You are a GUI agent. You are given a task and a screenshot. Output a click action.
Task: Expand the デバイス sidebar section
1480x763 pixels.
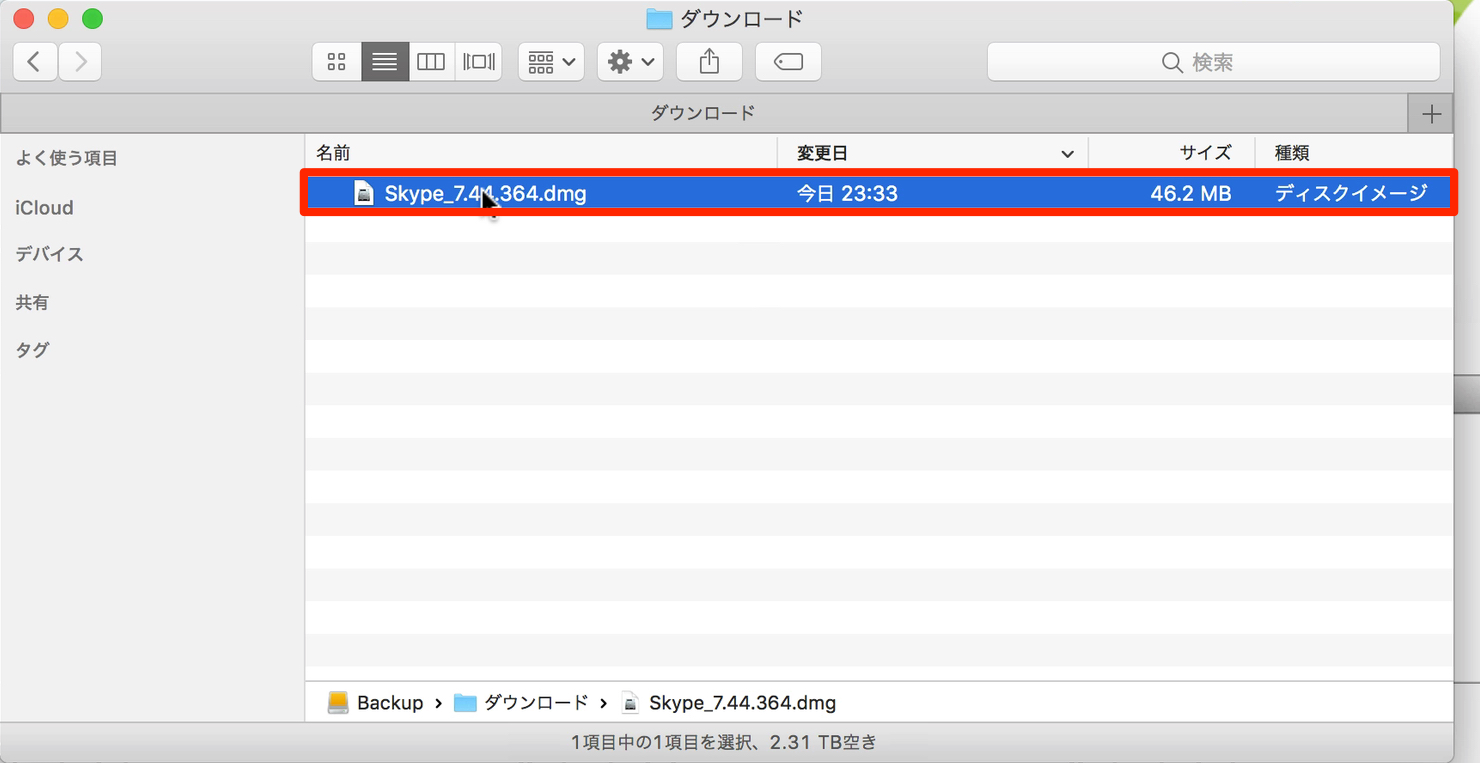tap(49, 254)
